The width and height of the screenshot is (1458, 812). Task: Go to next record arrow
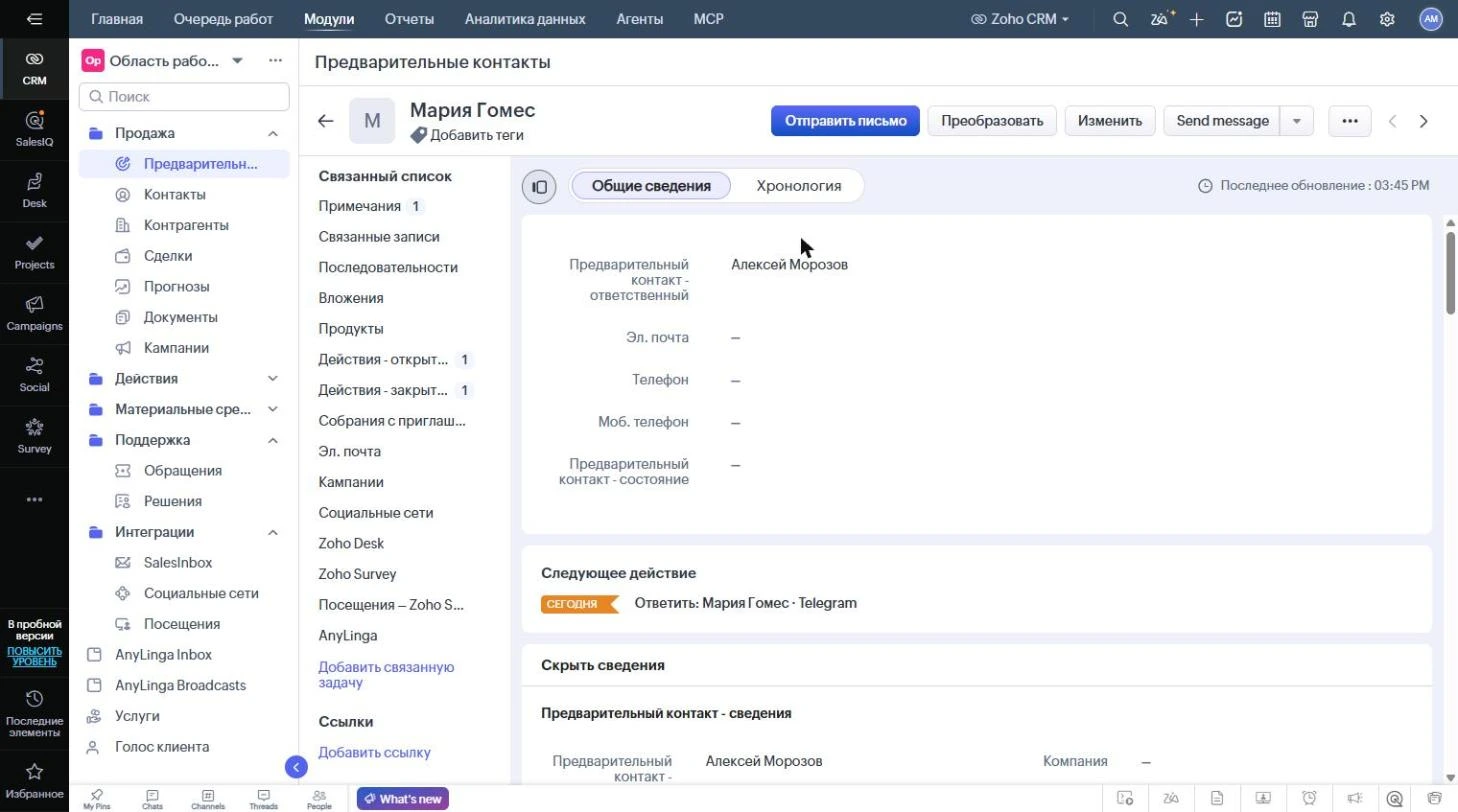coord(1424,121)
